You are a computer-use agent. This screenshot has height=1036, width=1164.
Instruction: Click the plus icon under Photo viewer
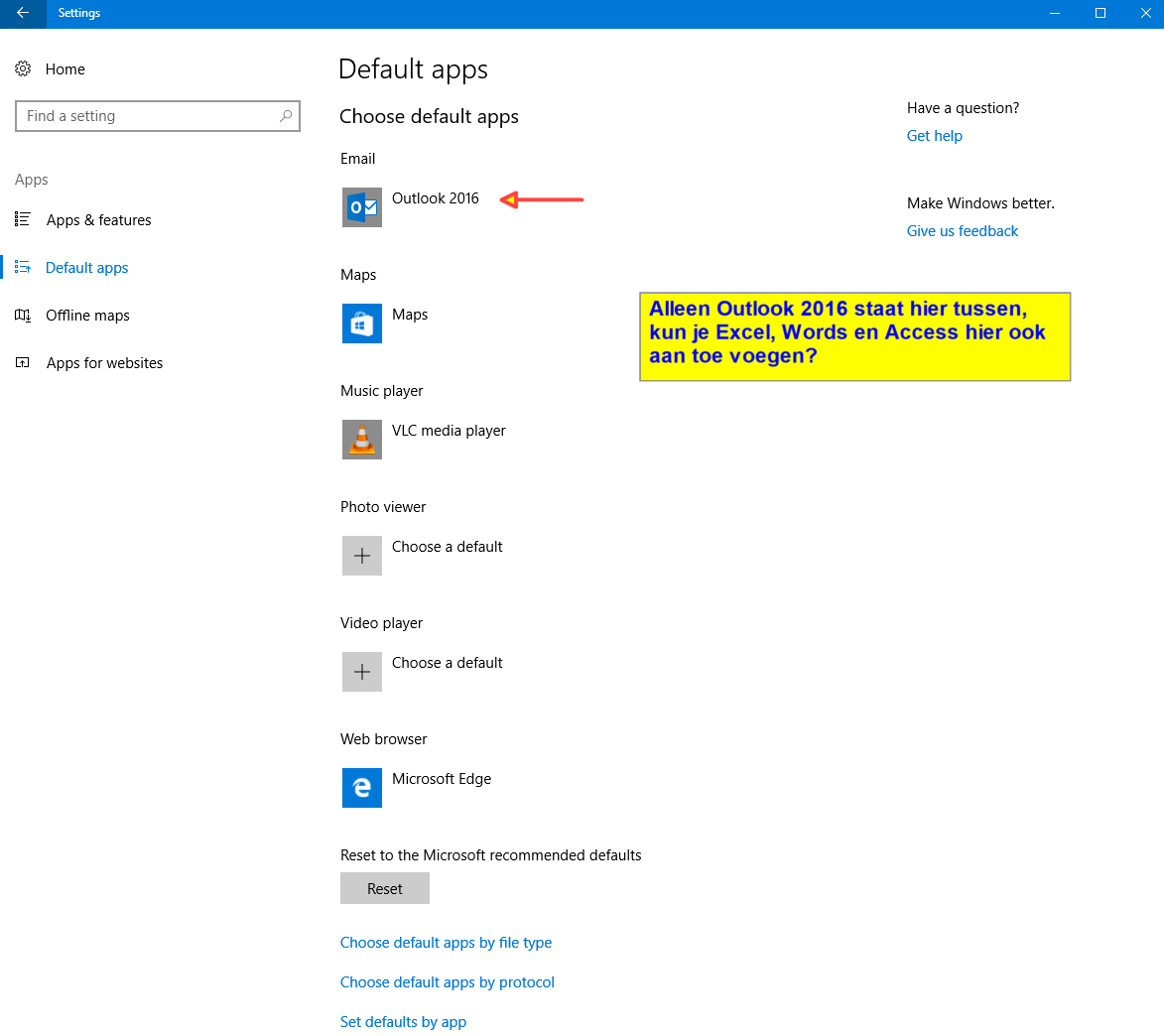(362, 556)
